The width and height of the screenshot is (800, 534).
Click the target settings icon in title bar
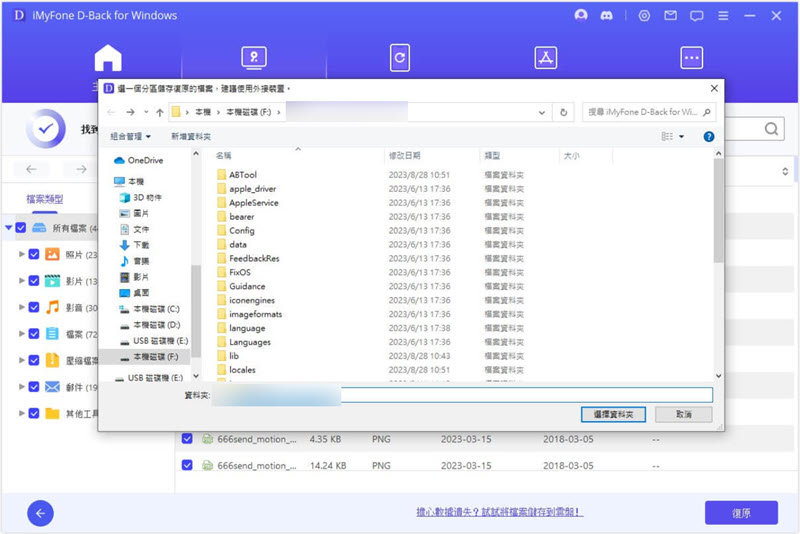coord(644,16)
